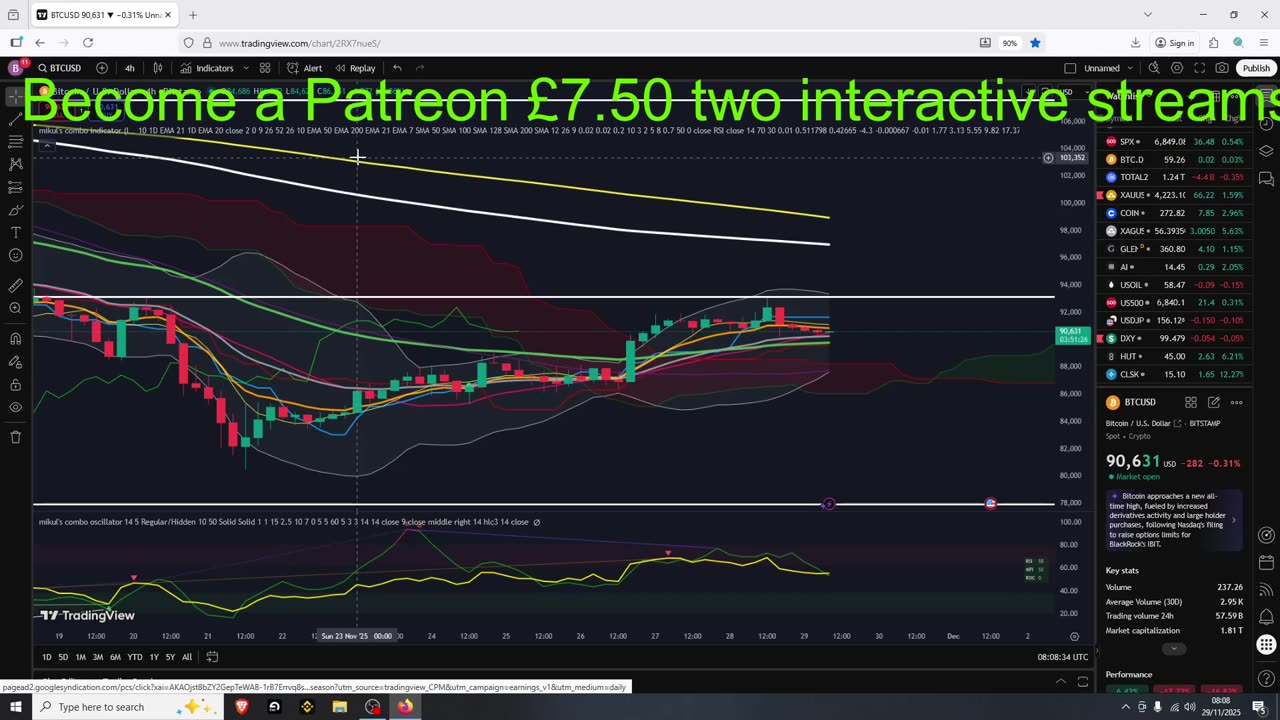Select the Text annotation tool
The image size is (1280, 720).
click(x=15, y=232)
